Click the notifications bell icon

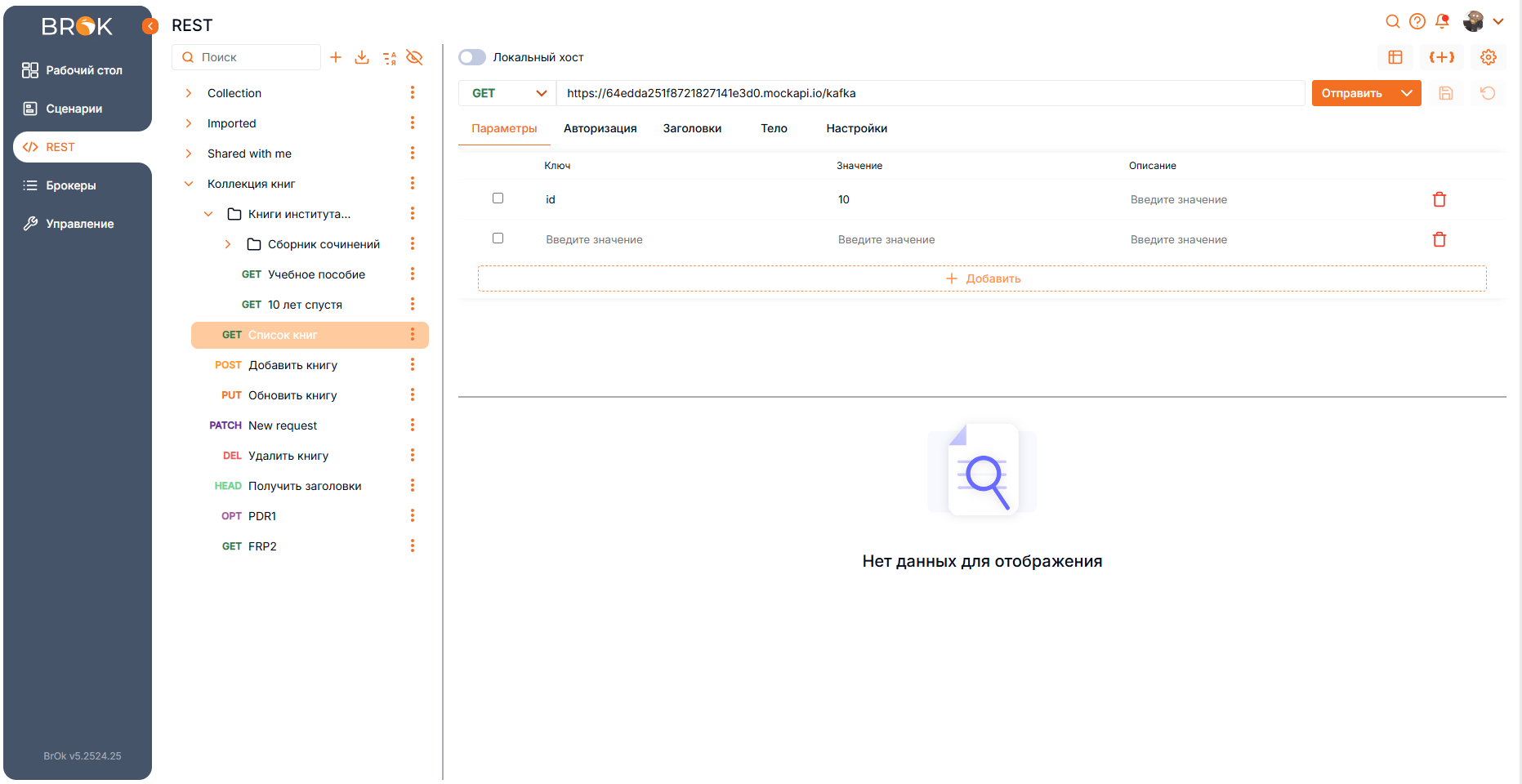pos(1442,21)
